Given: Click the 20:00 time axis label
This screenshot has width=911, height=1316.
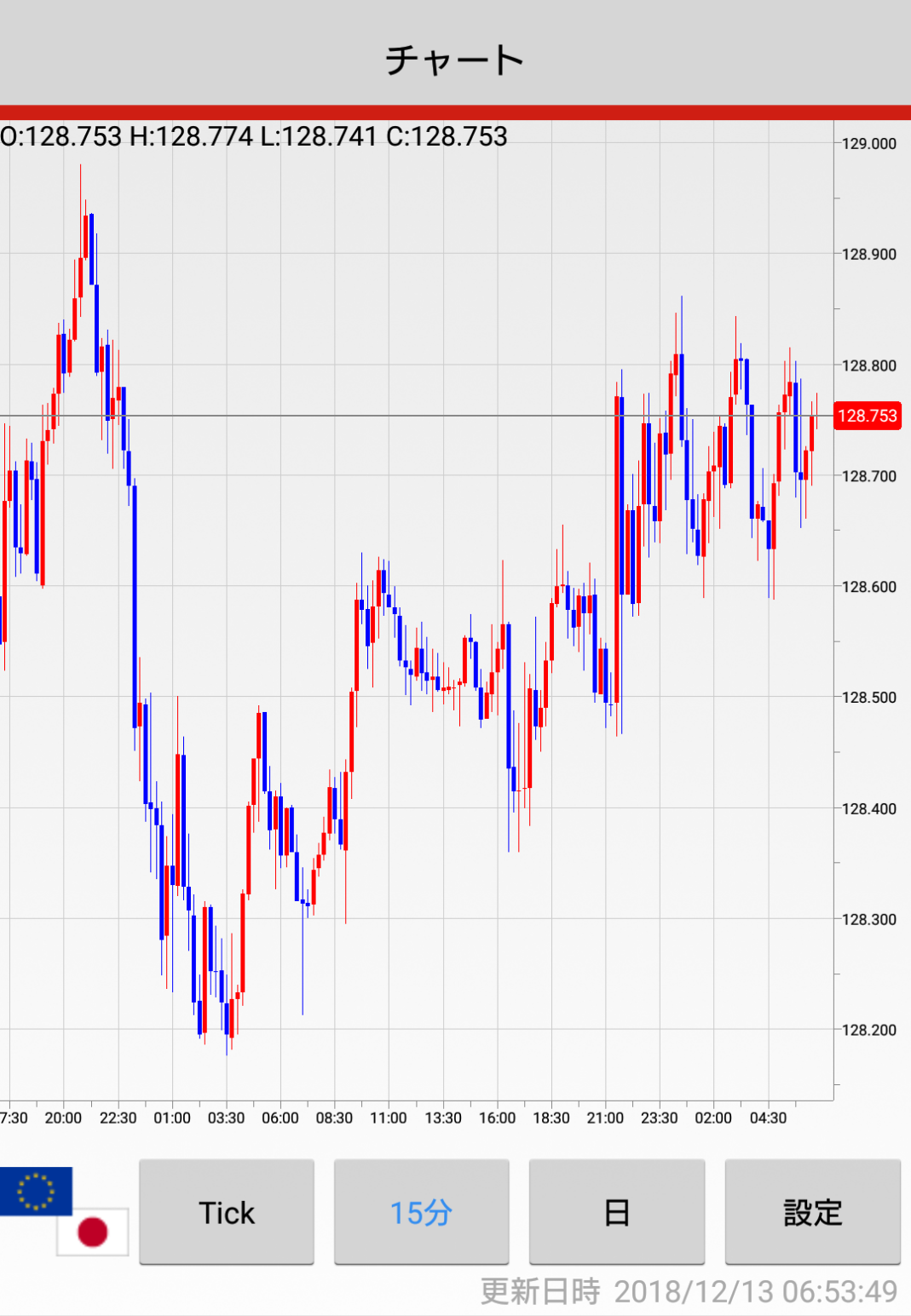Looking at the screenshot, I should 63,1118.
